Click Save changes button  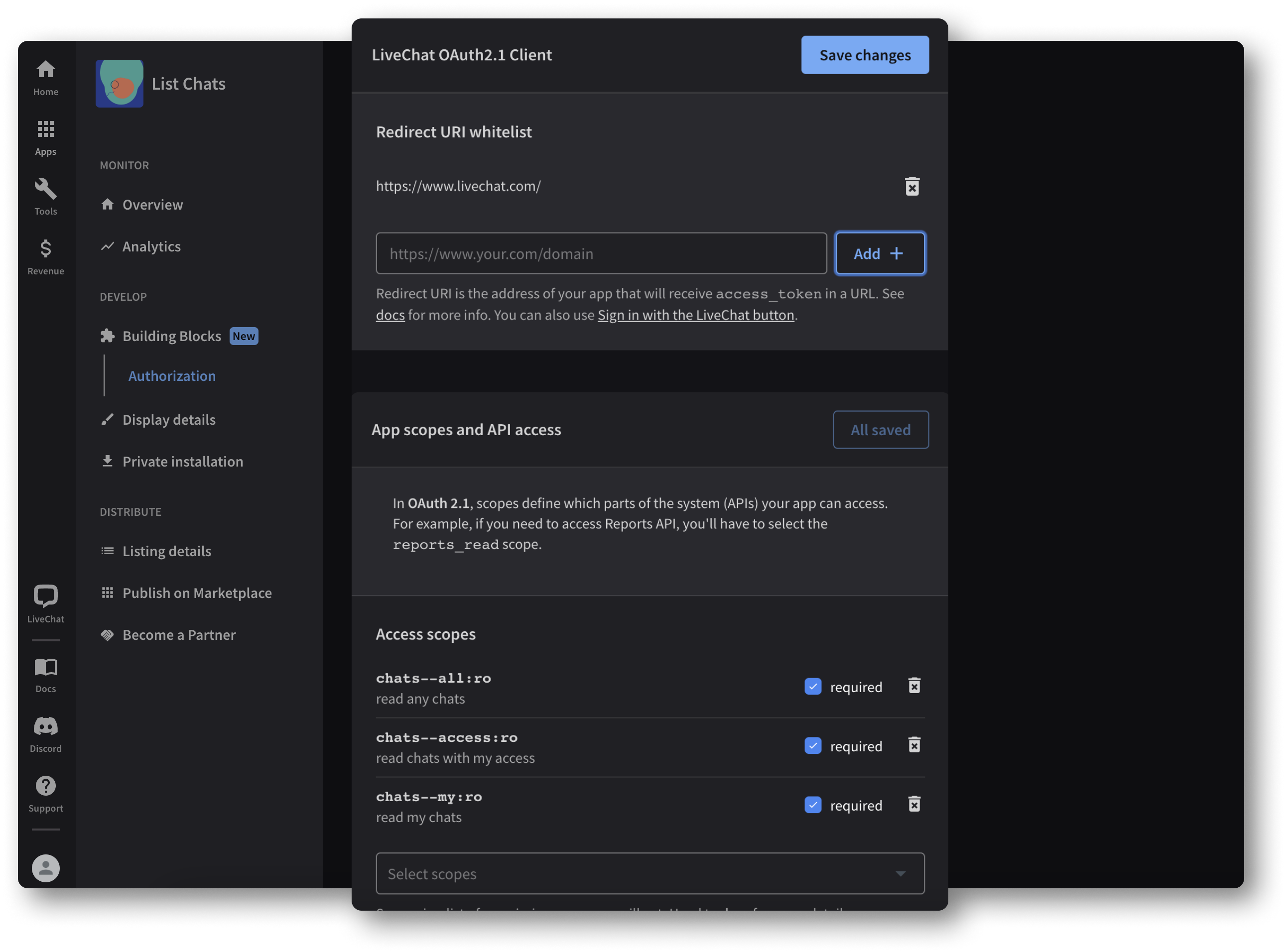point(865,54)
